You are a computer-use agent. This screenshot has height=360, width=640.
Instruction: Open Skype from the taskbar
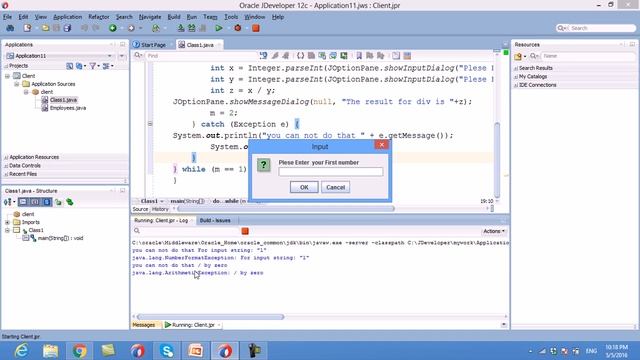[x=167, y=351]
